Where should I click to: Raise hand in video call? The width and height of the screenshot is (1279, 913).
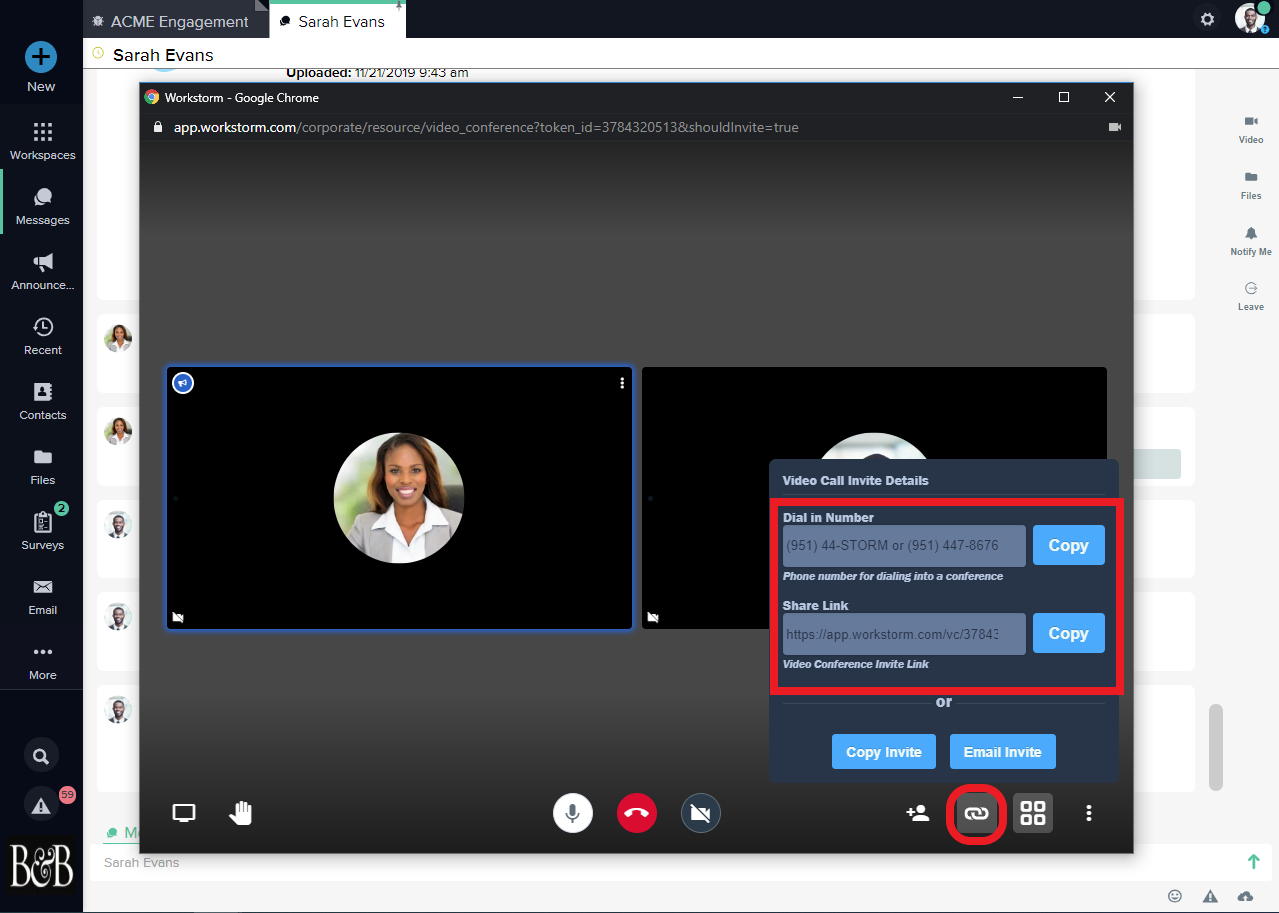point(240,813)
